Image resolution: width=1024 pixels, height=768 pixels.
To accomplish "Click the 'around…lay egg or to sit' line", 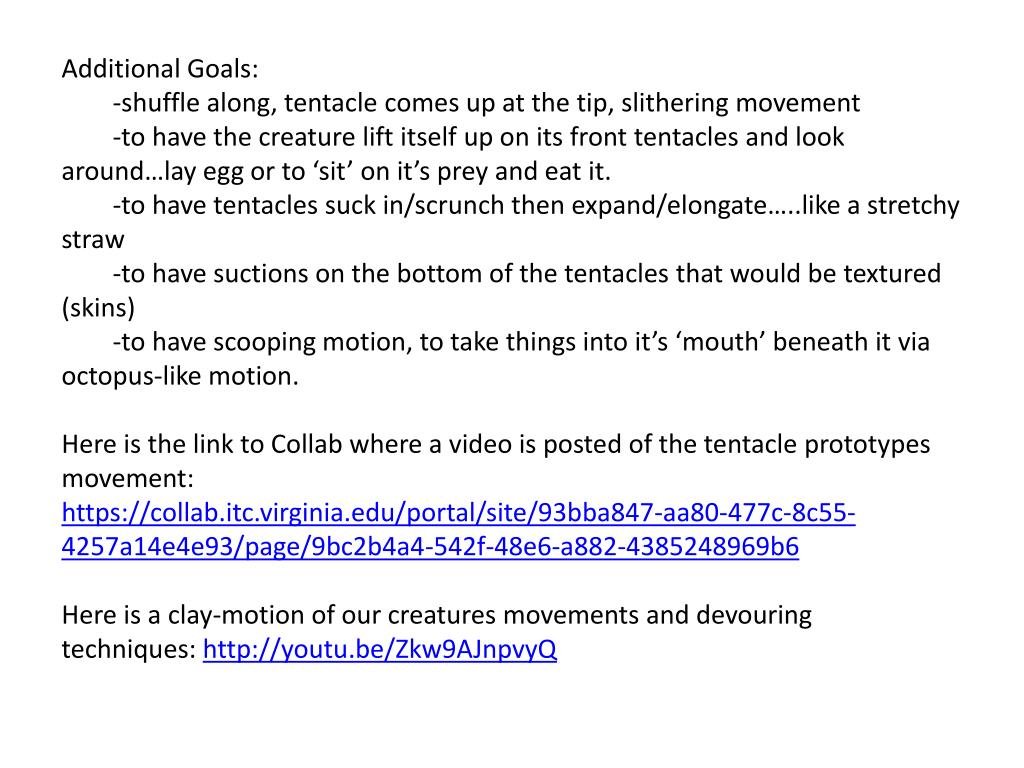I will [x=336, y=171].
